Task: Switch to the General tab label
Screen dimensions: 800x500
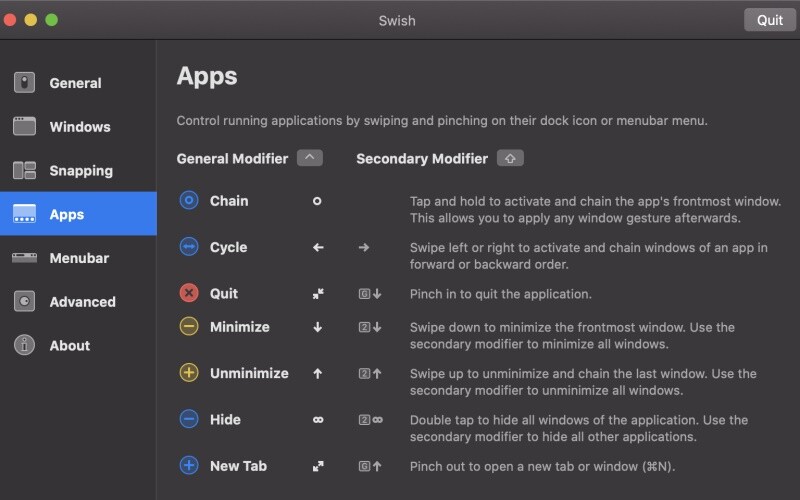Action: tap(76, 83)
